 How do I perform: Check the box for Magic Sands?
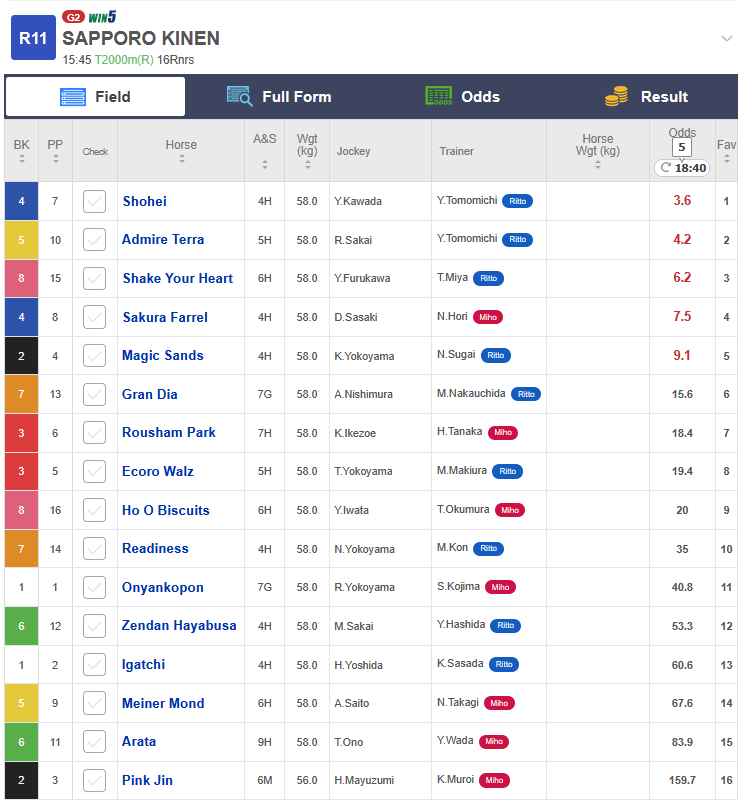coord(94,356)
